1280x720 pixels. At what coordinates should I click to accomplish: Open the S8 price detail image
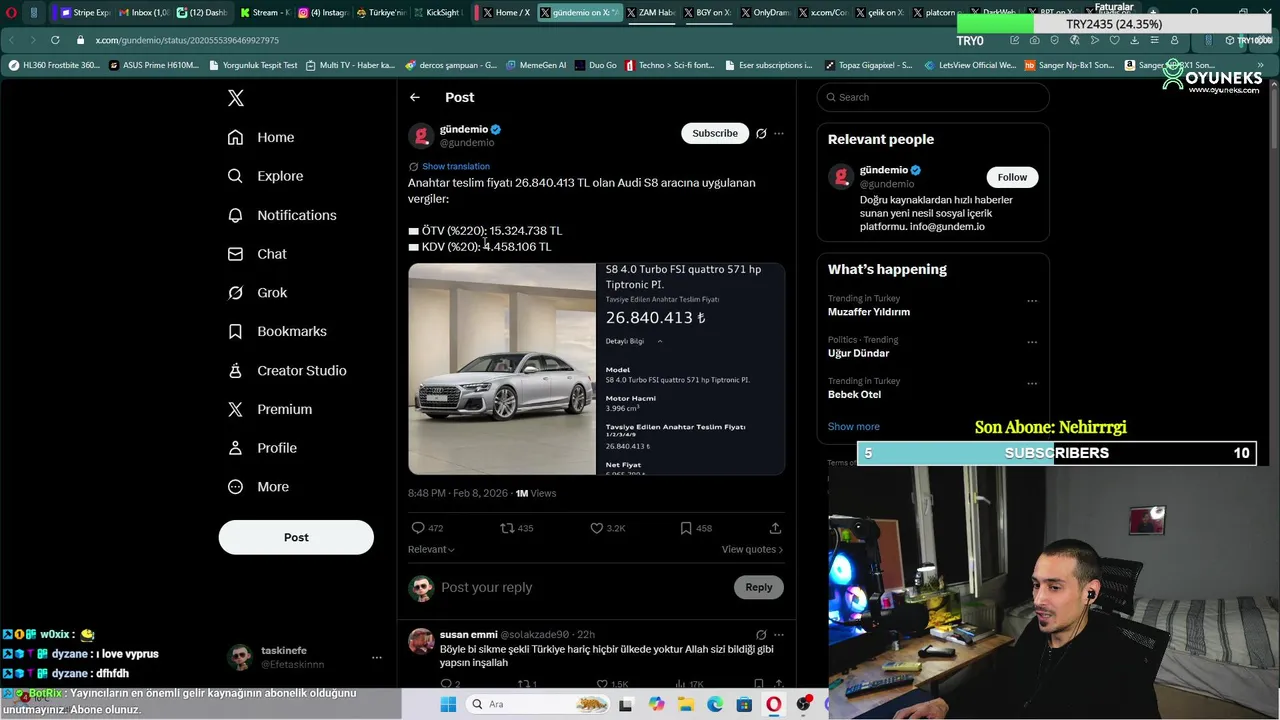(691, 369)
